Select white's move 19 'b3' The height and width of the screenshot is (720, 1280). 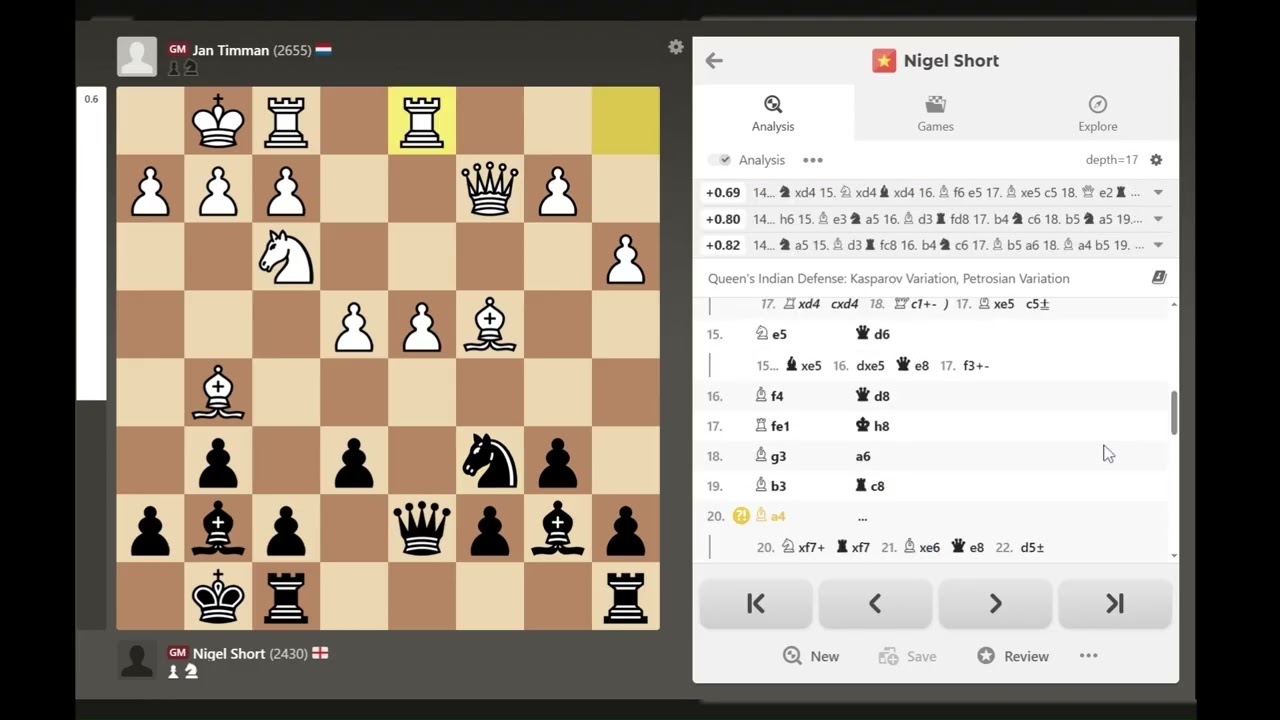coord(771,486)
